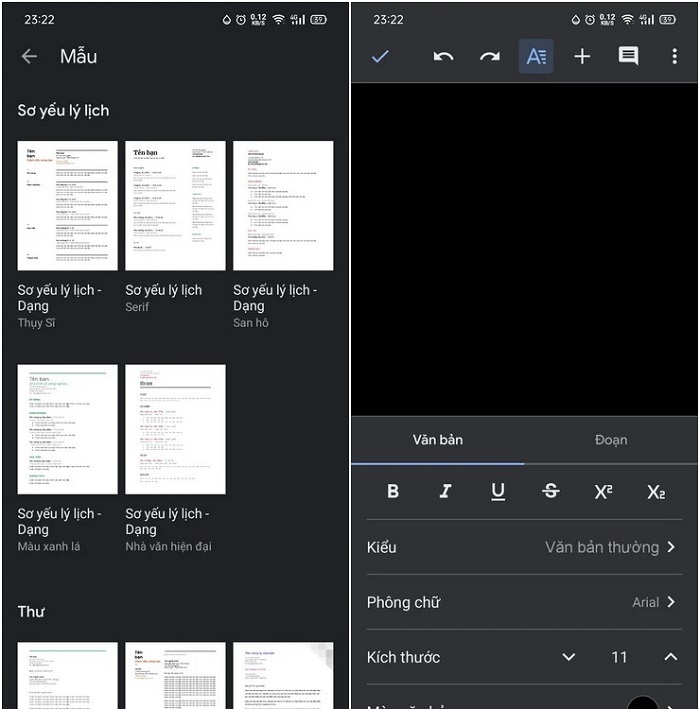Confirm edits with the blue checkmark
Image resolution: width=700 pixels, height=709 pixels.
(380, 57)
